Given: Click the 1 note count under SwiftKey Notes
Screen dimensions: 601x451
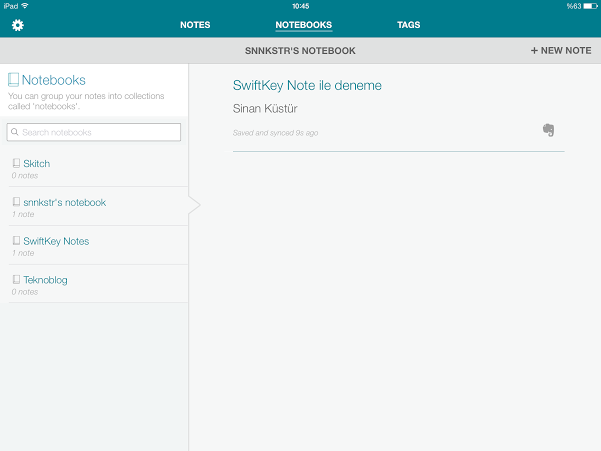Looking at the screenshot, I should click(x=23, y=253).
